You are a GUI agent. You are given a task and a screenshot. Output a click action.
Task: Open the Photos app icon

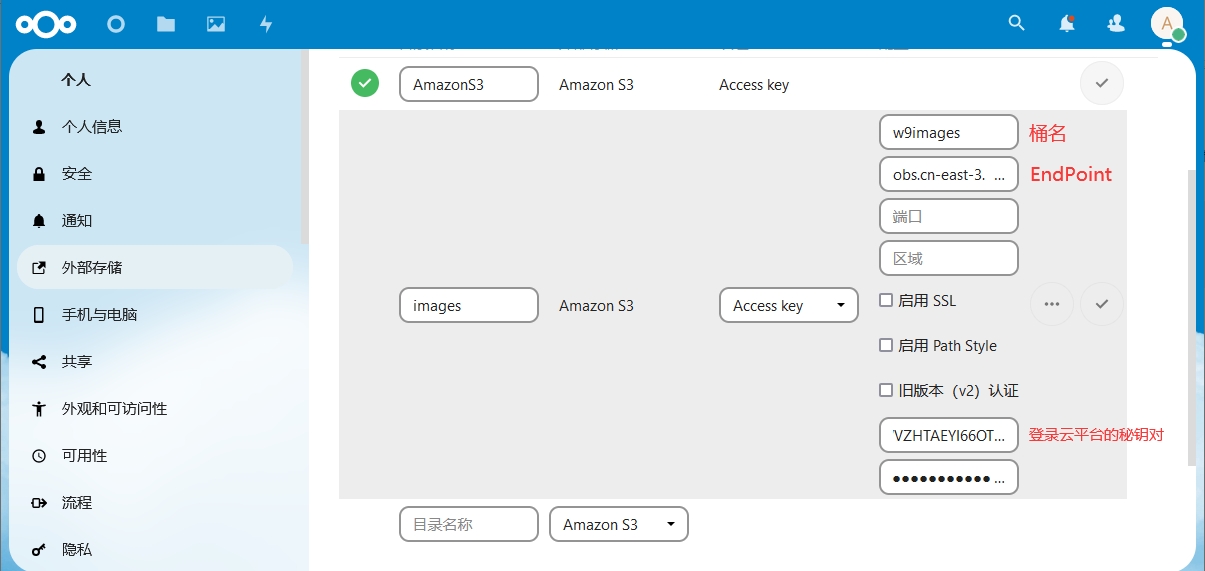(x=216, y=24)
